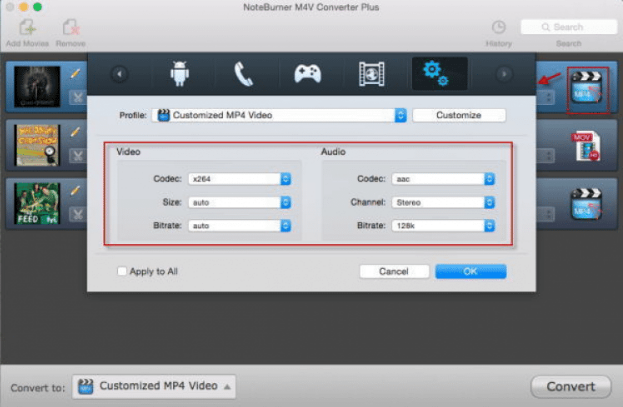Click the stepper beside first movie's format icon
Image resolution: width=623 pixels, height=407 pixels.
(548, 97)
